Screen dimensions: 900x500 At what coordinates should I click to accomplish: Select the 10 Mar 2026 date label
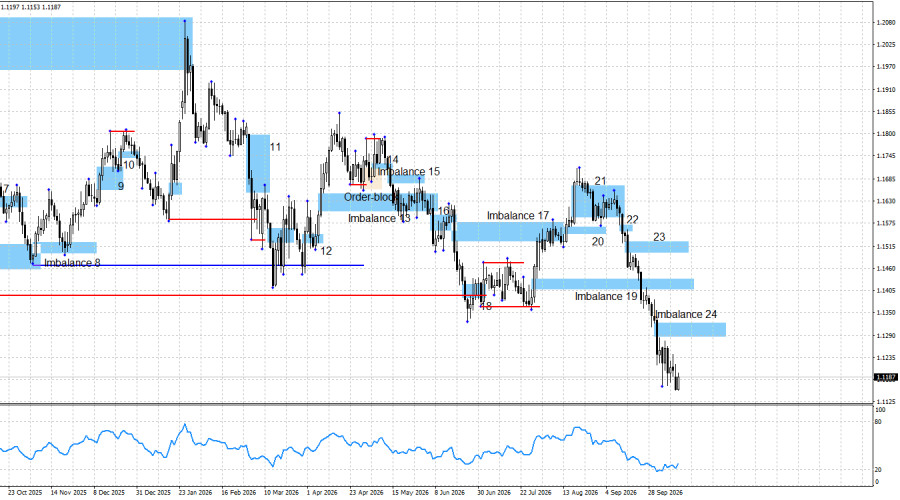[281, 493]
